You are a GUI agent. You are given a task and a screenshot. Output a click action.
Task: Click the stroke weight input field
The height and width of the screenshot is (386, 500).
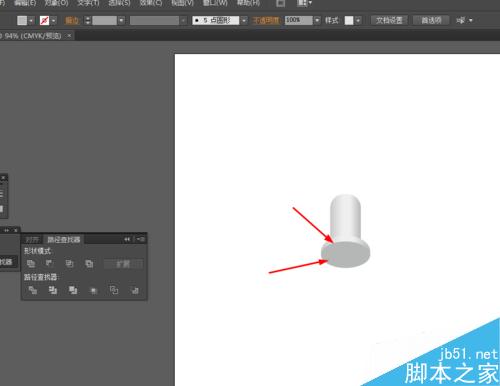pyautogui.click(x=104, y=21)
